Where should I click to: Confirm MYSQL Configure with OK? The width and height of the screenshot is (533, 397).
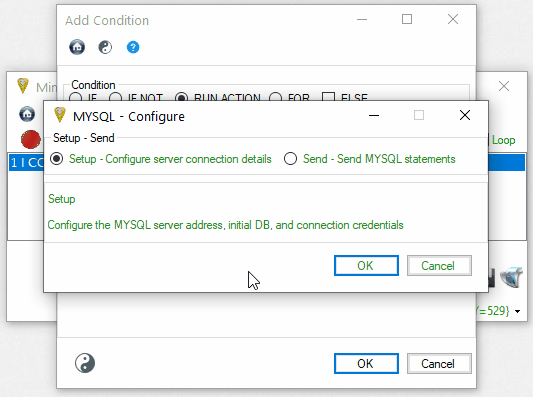(x=366, y=265)
